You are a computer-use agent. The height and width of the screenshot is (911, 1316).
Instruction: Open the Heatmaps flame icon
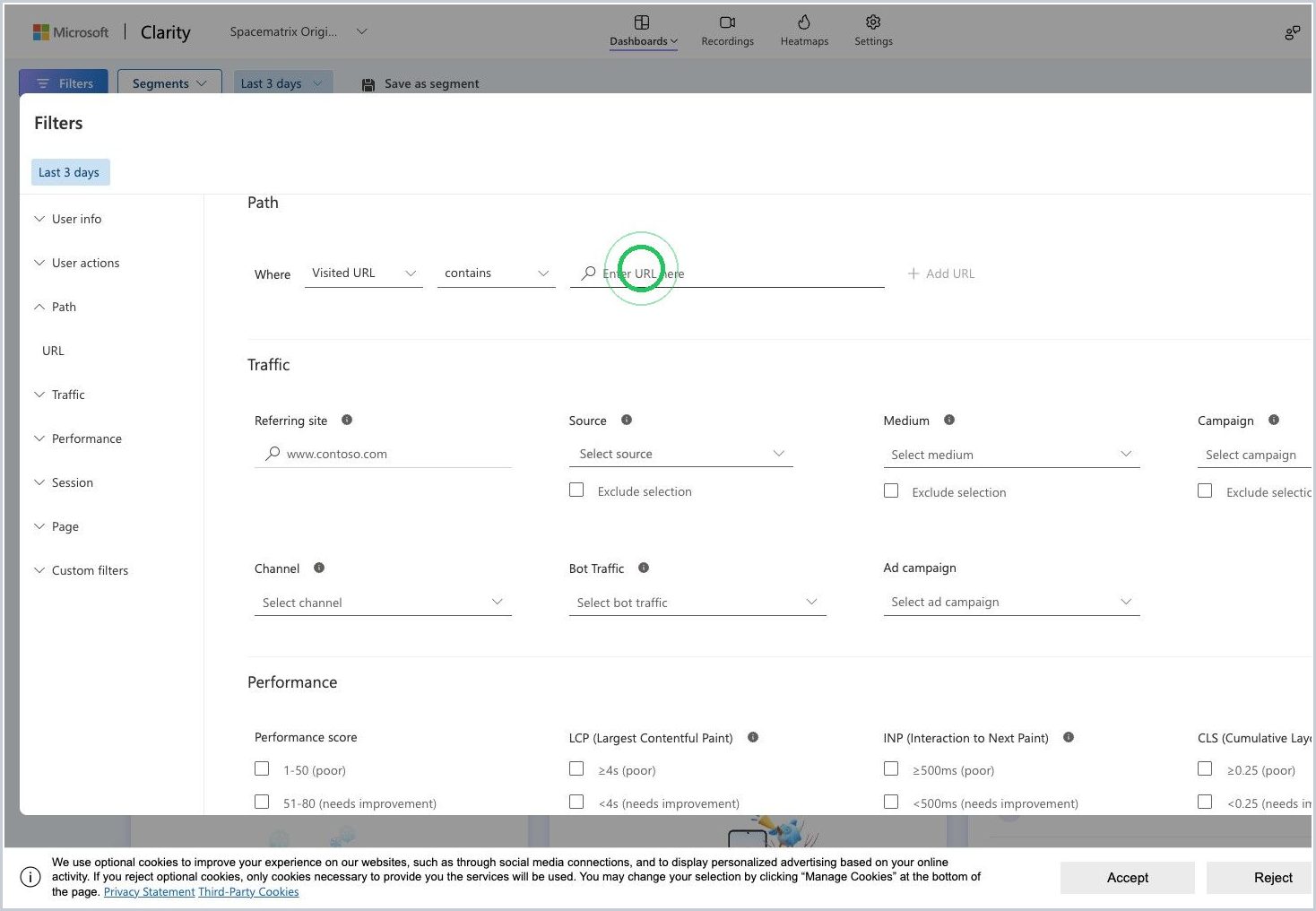(804, 22)
